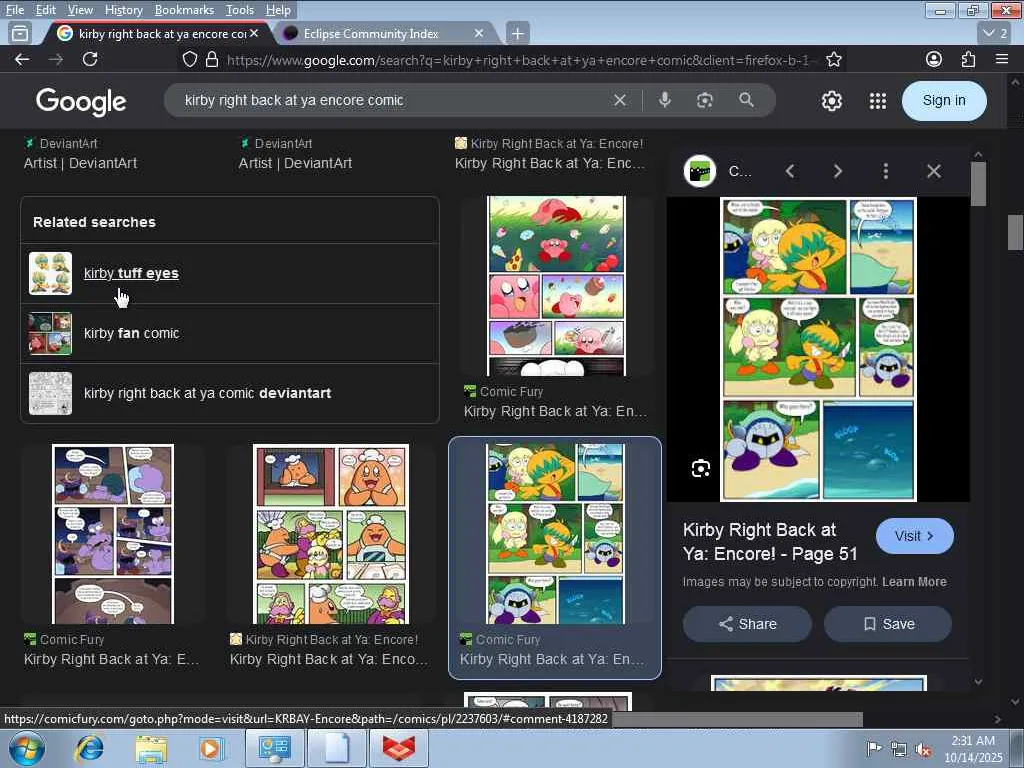Show next image in preview panel
Screen dimensions: 1024x768
(x=837, y=171)
